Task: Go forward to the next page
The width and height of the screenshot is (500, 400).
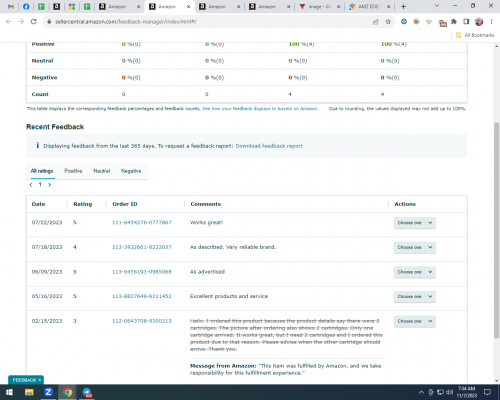Action: (21, 22)
